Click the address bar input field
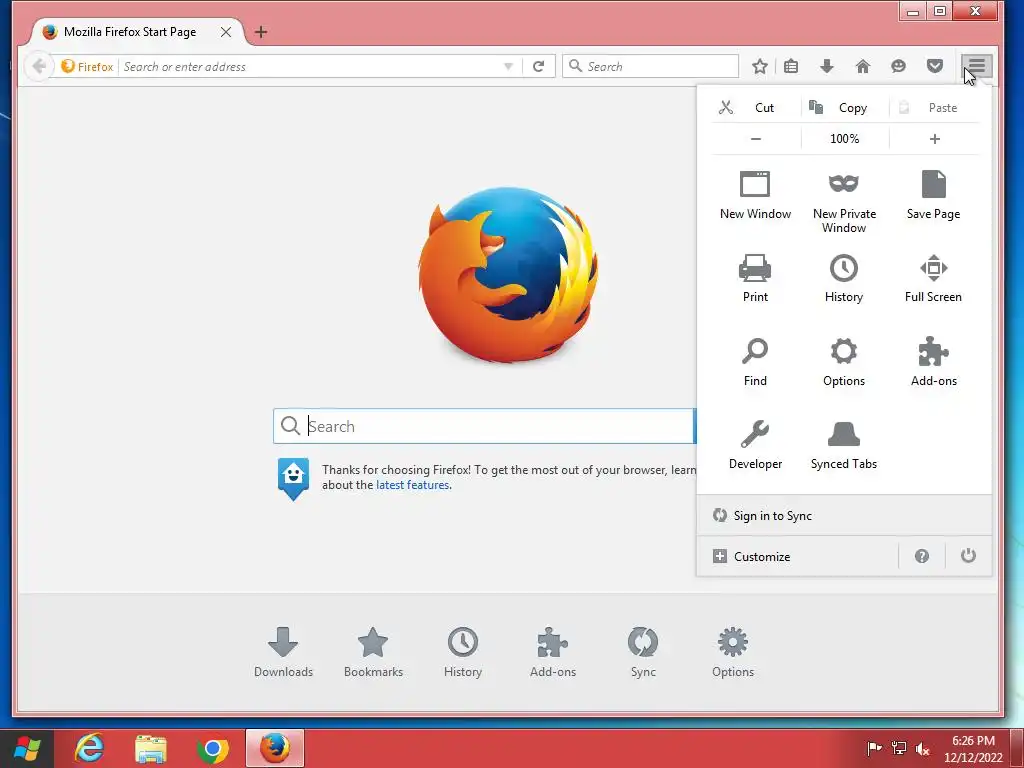The image size is (1024, 768). (x=310, y=67)
